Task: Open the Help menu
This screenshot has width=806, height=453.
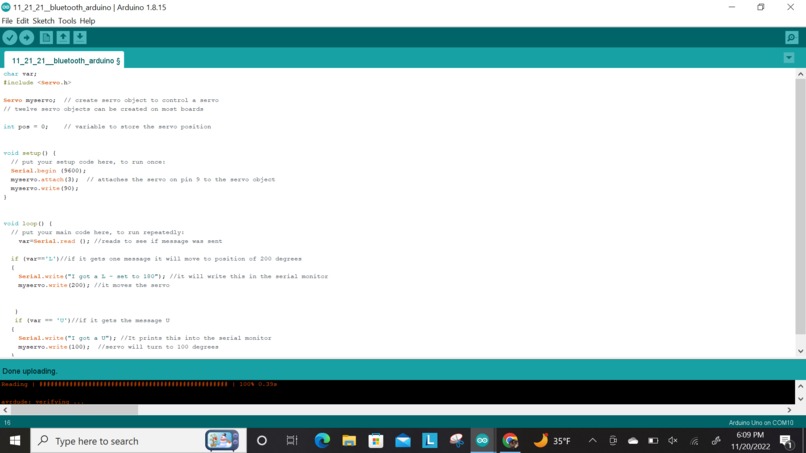Action: pos(87,21)
